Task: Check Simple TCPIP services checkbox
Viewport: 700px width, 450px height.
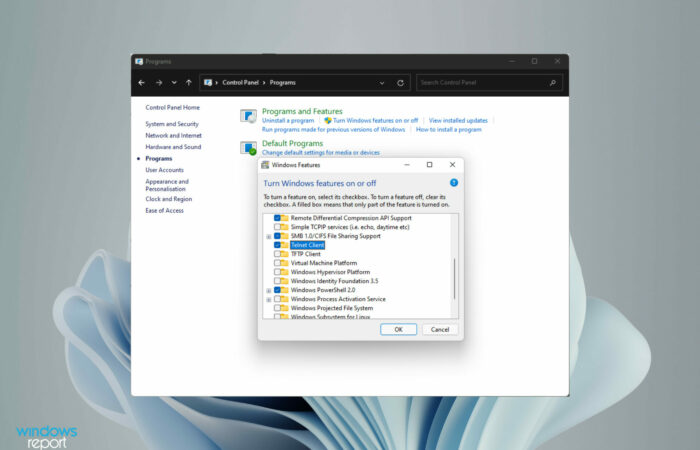Action: [277, 227]
